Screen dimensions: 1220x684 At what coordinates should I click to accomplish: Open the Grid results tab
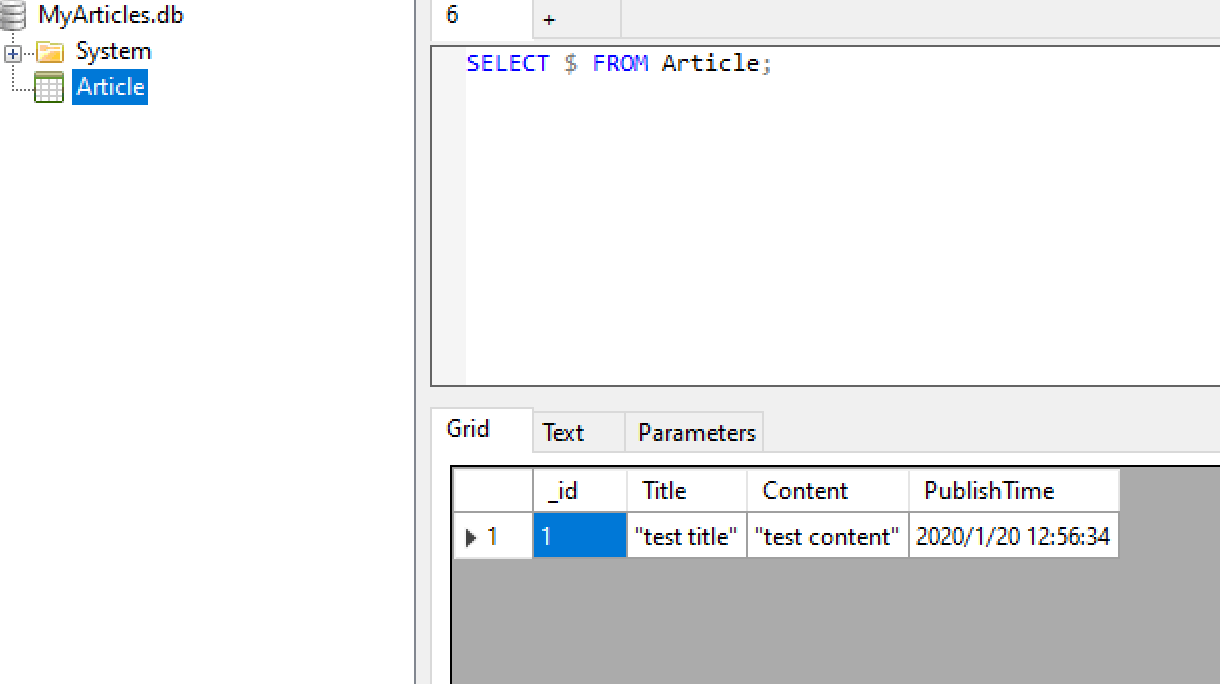481,430
